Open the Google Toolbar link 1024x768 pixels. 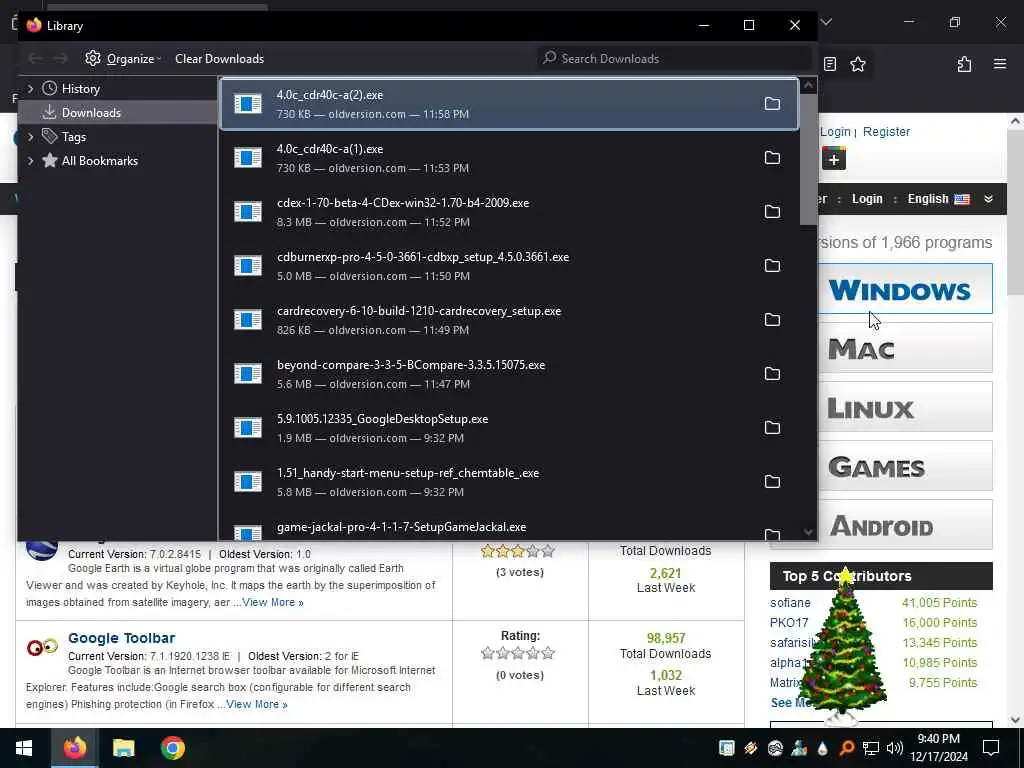point(121,638)
